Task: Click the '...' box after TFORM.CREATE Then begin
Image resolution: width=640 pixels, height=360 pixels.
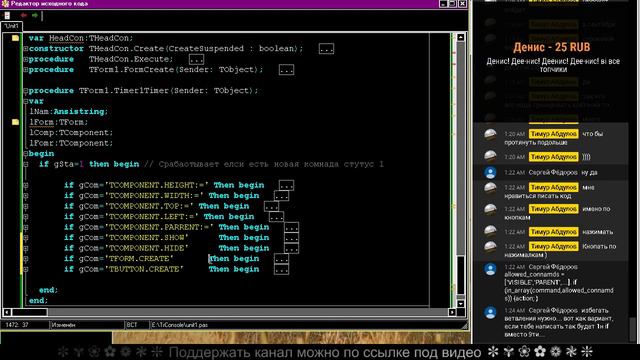Action: pos(281,259)
